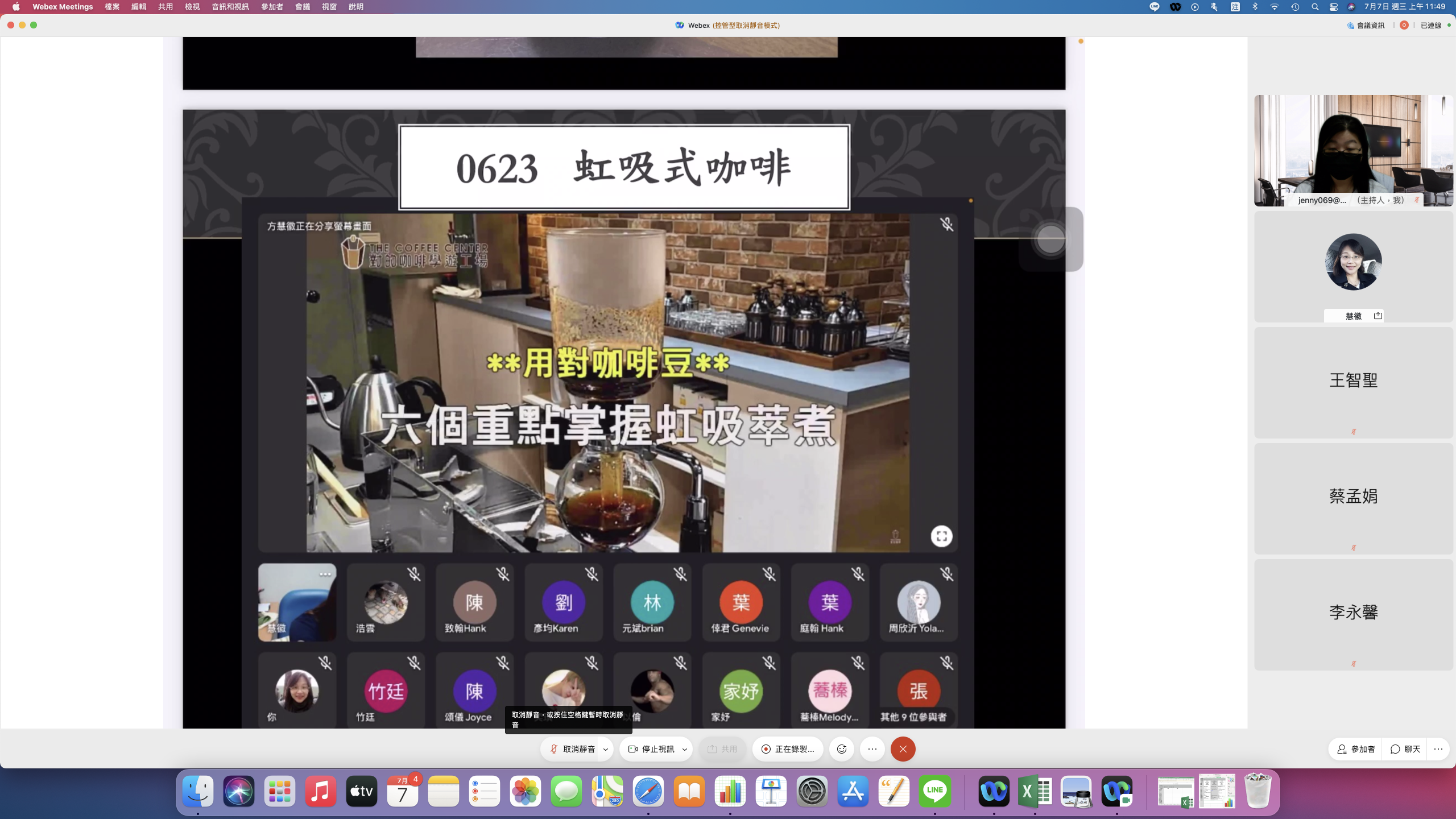Click the red leave meeting button
This screenshot has width=1456, height=819.
[x=903, y=749]
